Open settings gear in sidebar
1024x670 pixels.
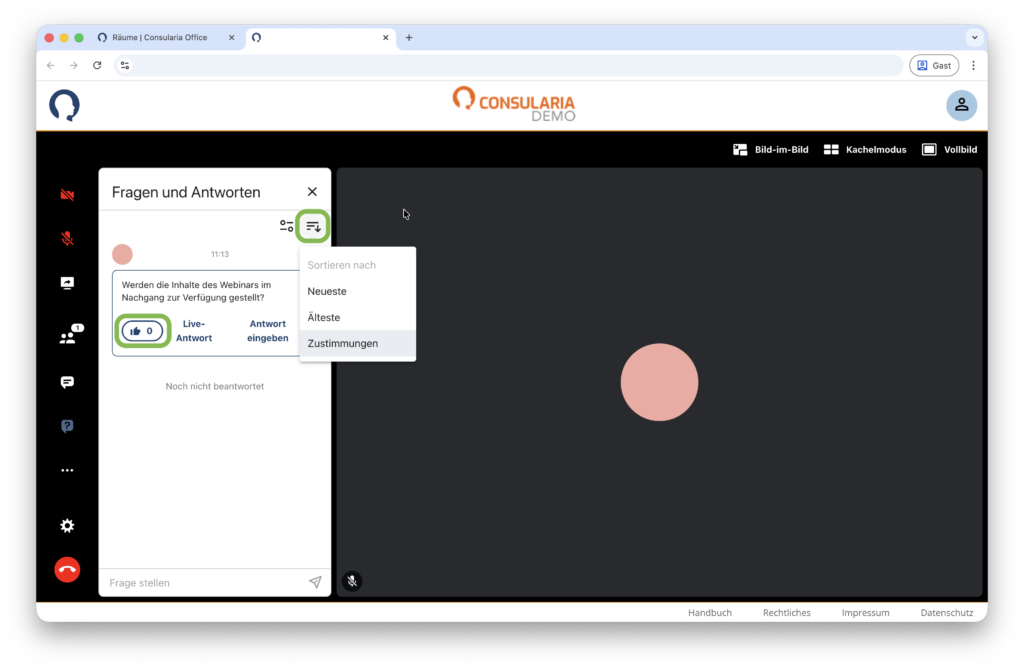pyautogui.click(x=67, y=526)
